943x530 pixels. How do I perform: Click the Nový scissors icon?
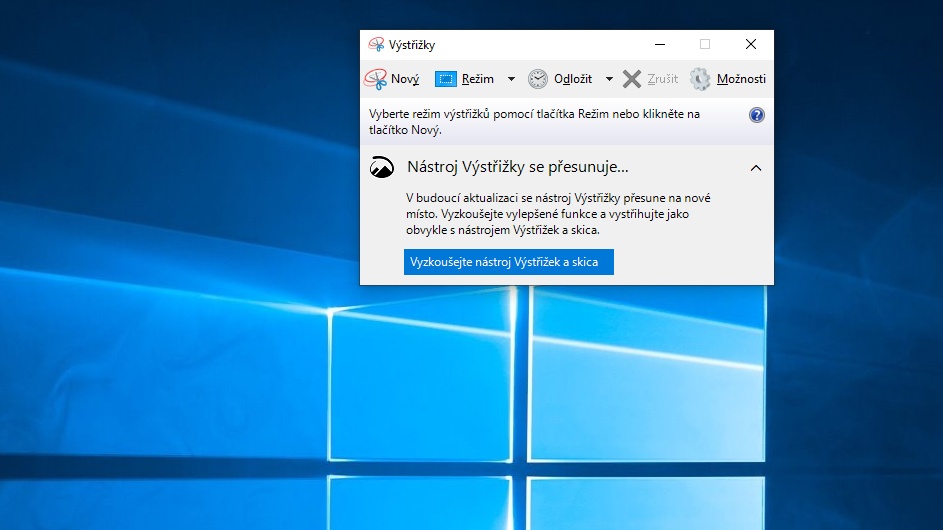tap(375, 79)
